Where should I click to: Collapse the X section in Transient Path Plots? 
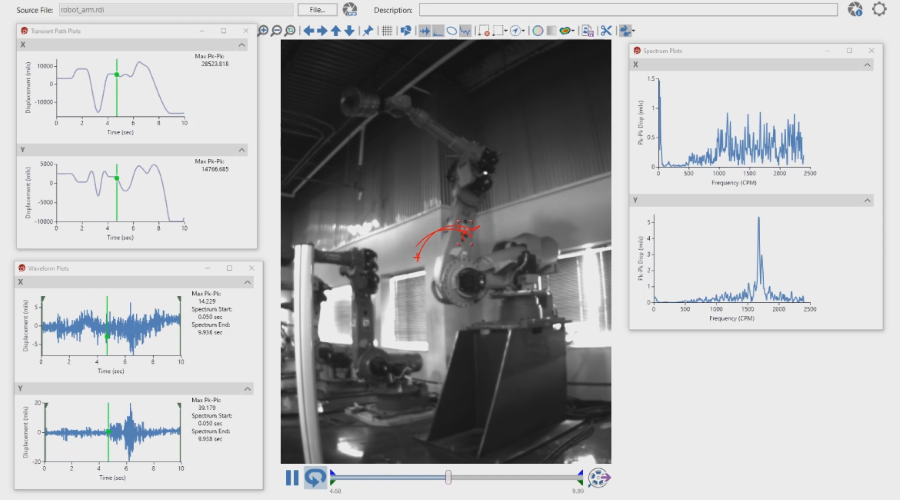pos(243,45)
